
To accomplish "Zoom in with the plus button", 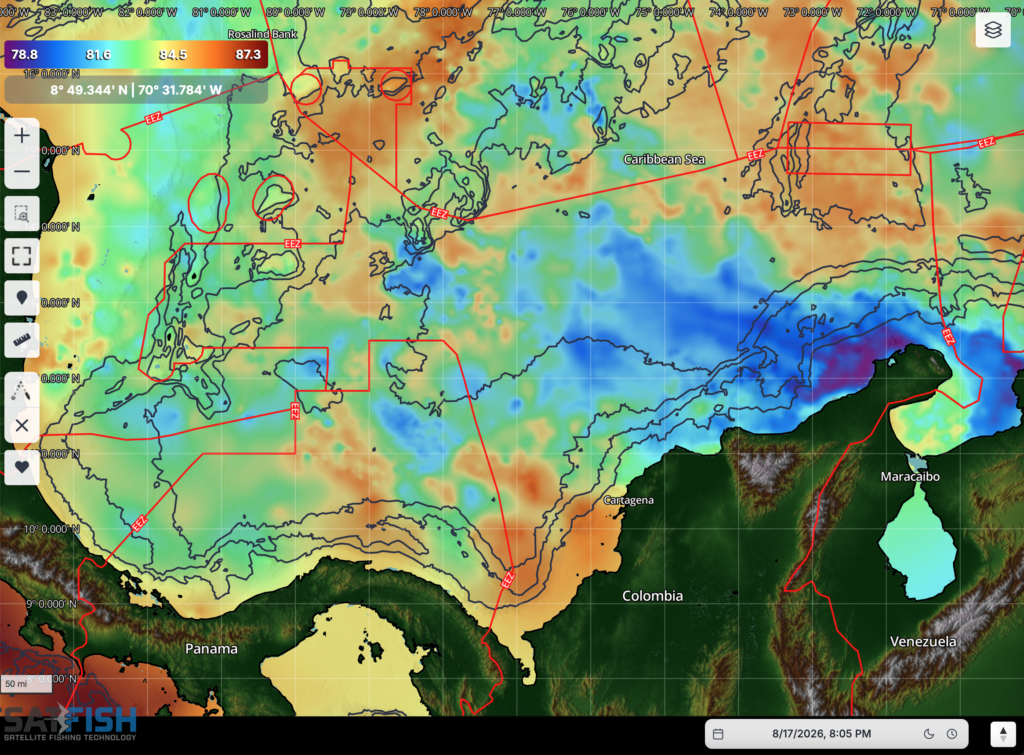I will pos(22,136).
